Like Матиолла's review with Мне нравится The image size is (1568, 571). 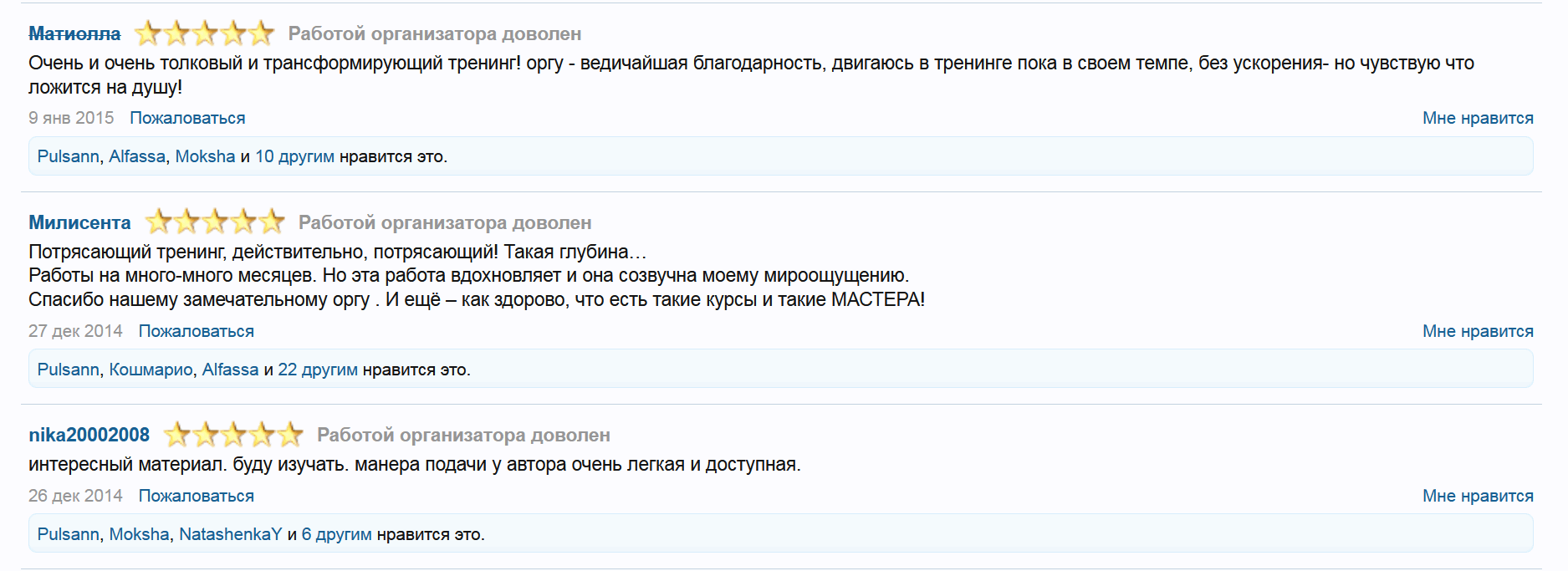[x=1478, y=118]
